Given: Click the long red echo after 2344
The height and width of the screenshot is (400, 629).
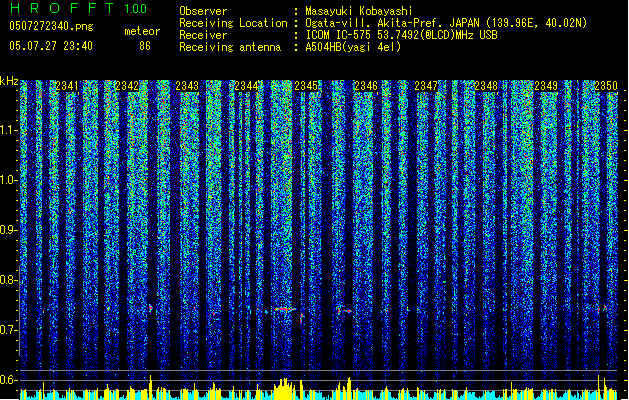Looking at the screenshot, I should pos(285,309).
